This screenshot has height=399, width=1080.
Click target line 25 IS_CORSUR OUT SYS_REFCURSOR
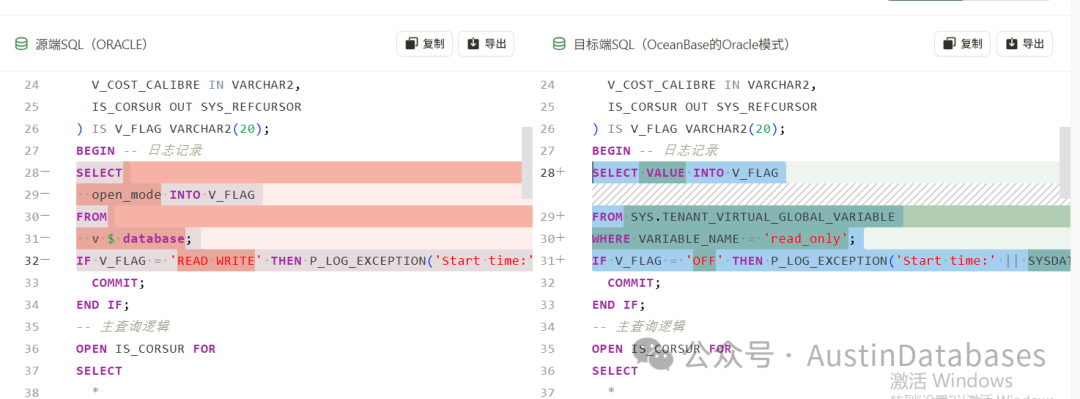click(712, 107)
